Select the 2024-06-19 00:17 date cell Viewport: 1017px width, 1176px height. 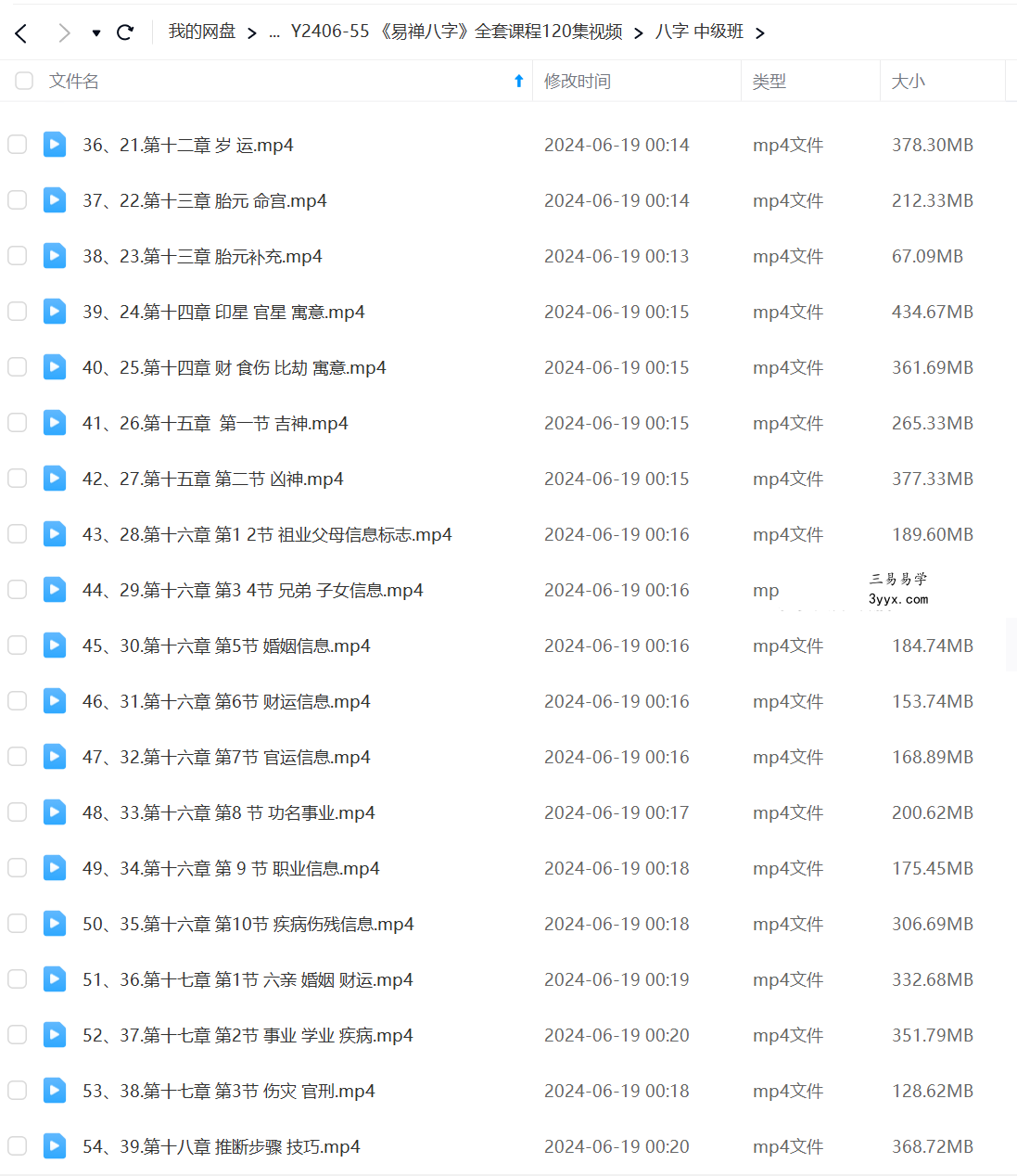coord(617,812)
